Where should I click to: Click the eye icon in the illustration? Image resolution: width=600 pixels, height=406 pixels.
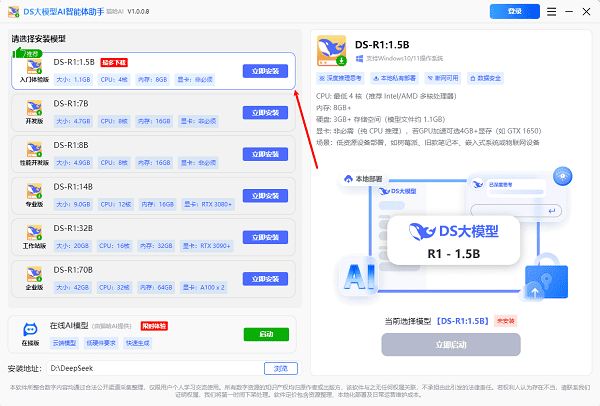562,176
